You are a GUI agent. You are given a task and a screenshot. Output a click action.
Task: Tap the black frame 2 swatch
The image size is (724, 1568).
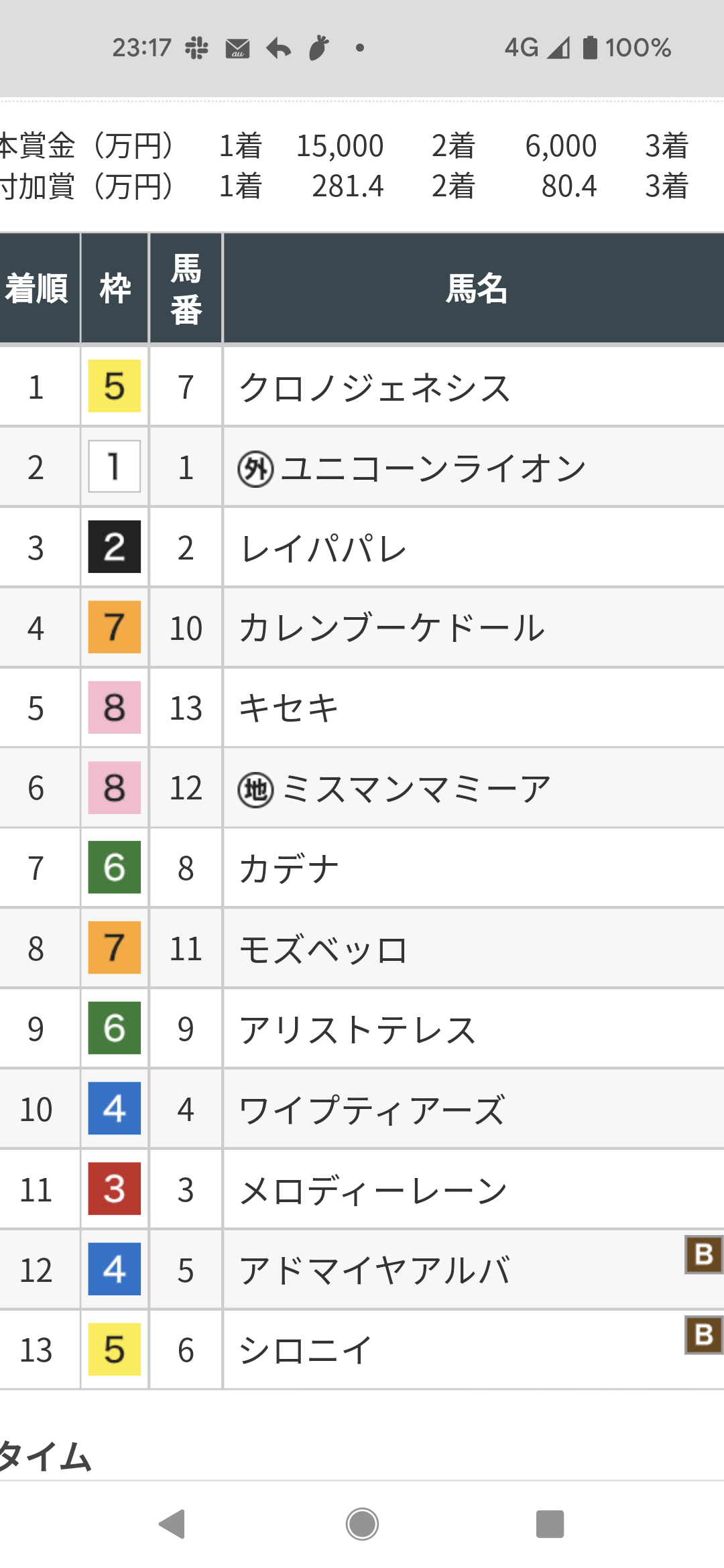pos(115,547)
